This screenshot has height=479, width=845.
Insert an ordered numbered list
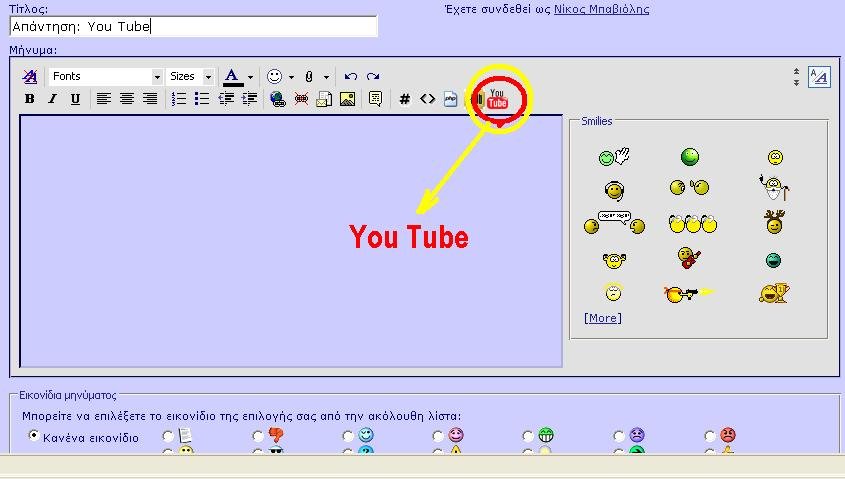point(178,99)
